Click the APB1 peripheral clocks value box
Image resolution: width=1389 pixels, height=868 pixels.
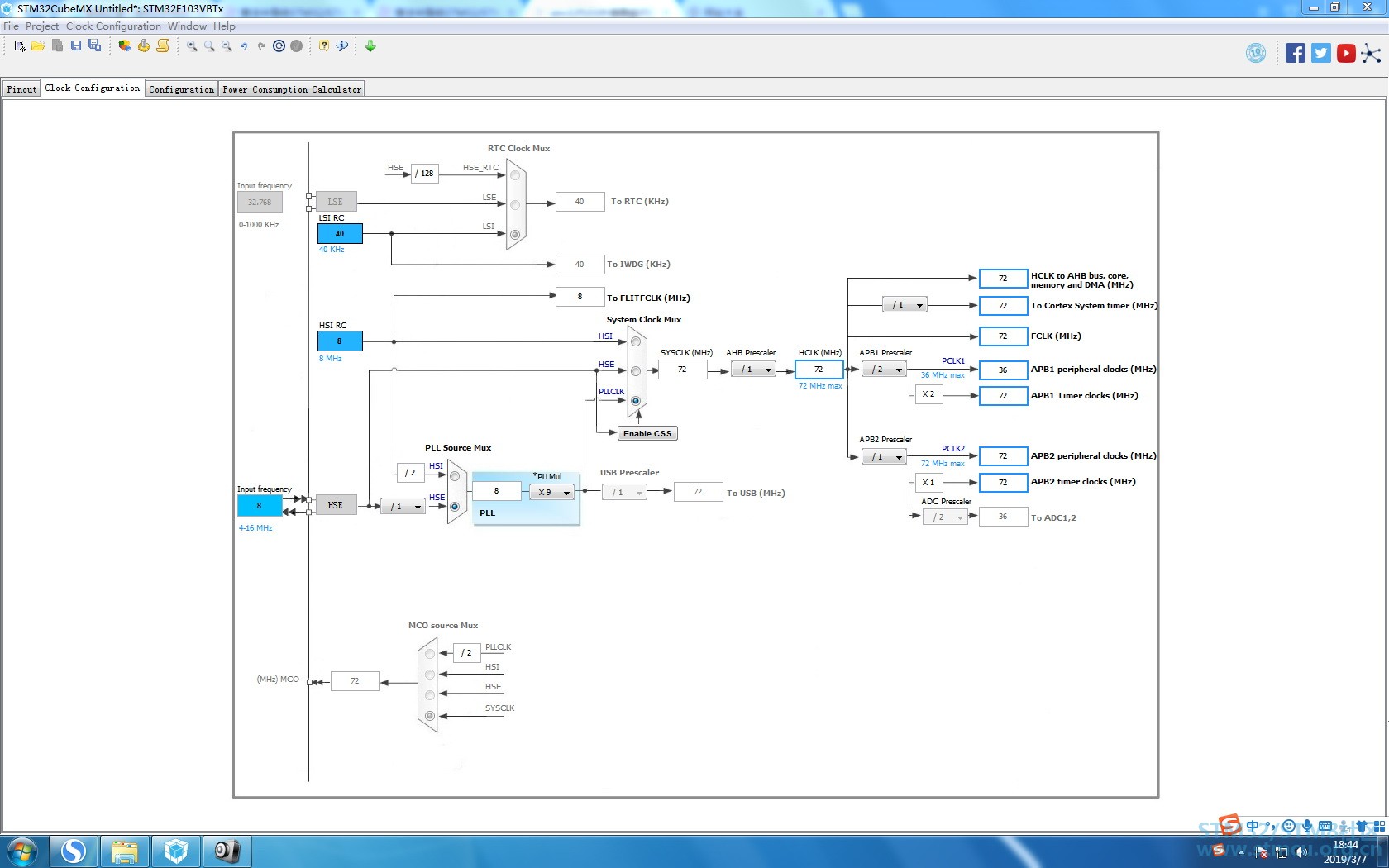(1003, 370)
